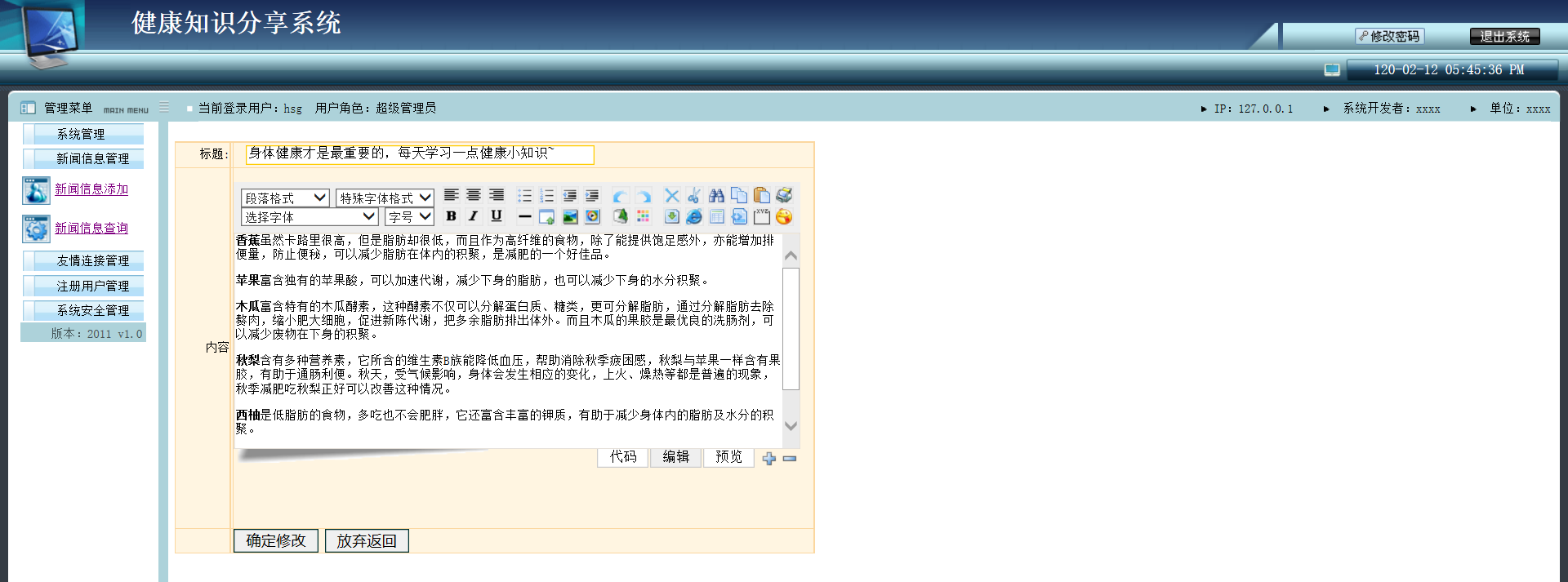The image size is (1568, 582).
Task: Insert a hyperlink with the globe icon
Action: pos(694,217)
